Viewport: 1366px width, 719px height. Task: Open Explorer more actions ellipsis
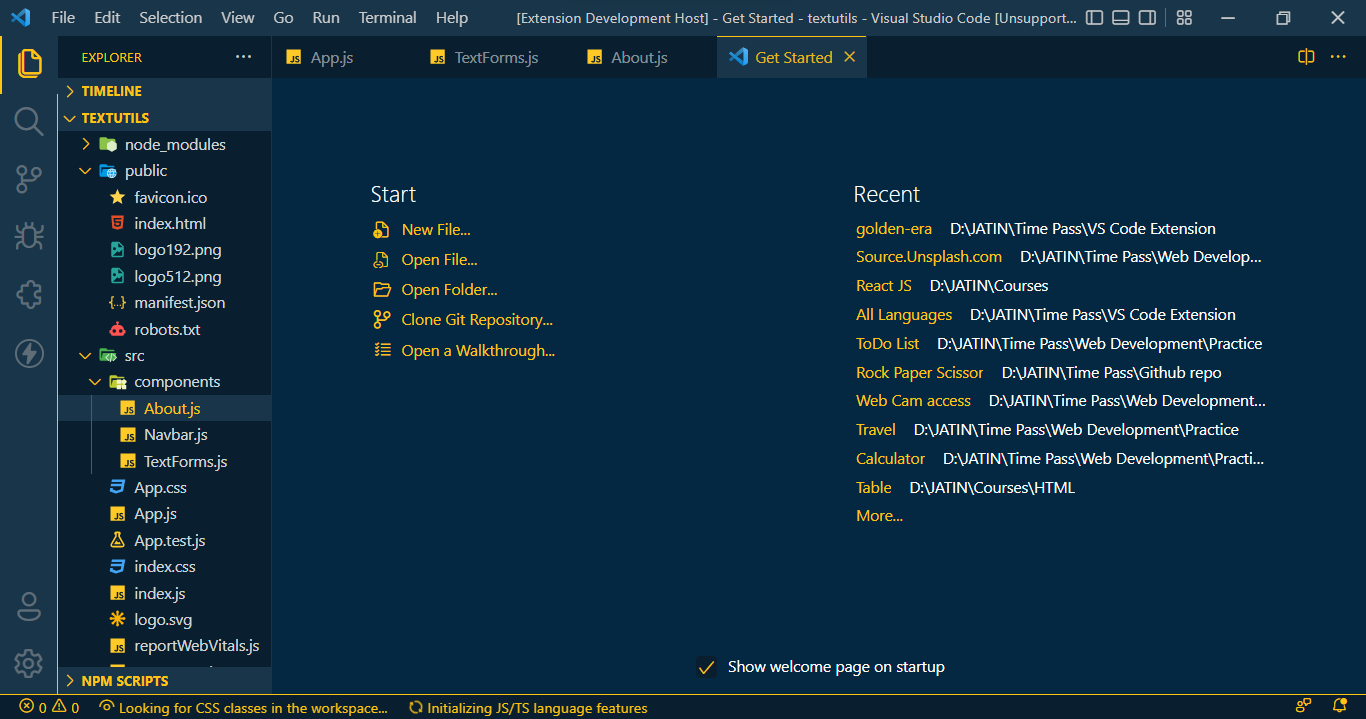(244, 57)
